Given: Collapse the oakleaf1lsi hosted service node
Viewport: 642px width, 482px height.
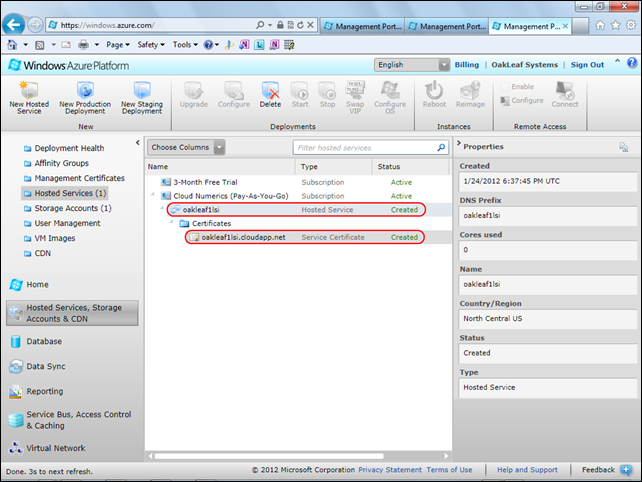Looking at the screenshot, I should [x=162, y=208].
